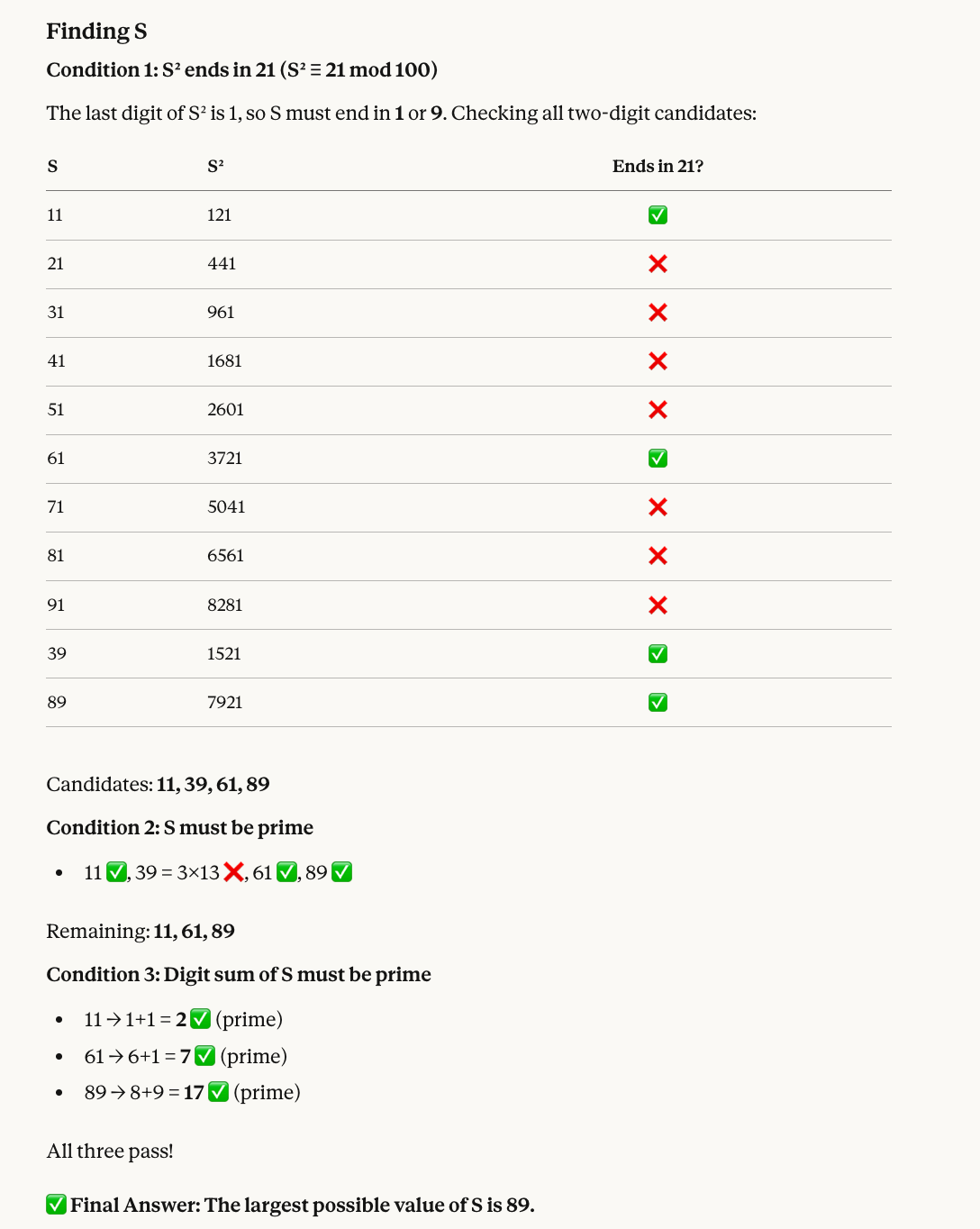Click the green checkmark in the 1521 row
980x1229 pixels.
coord(658,653)
